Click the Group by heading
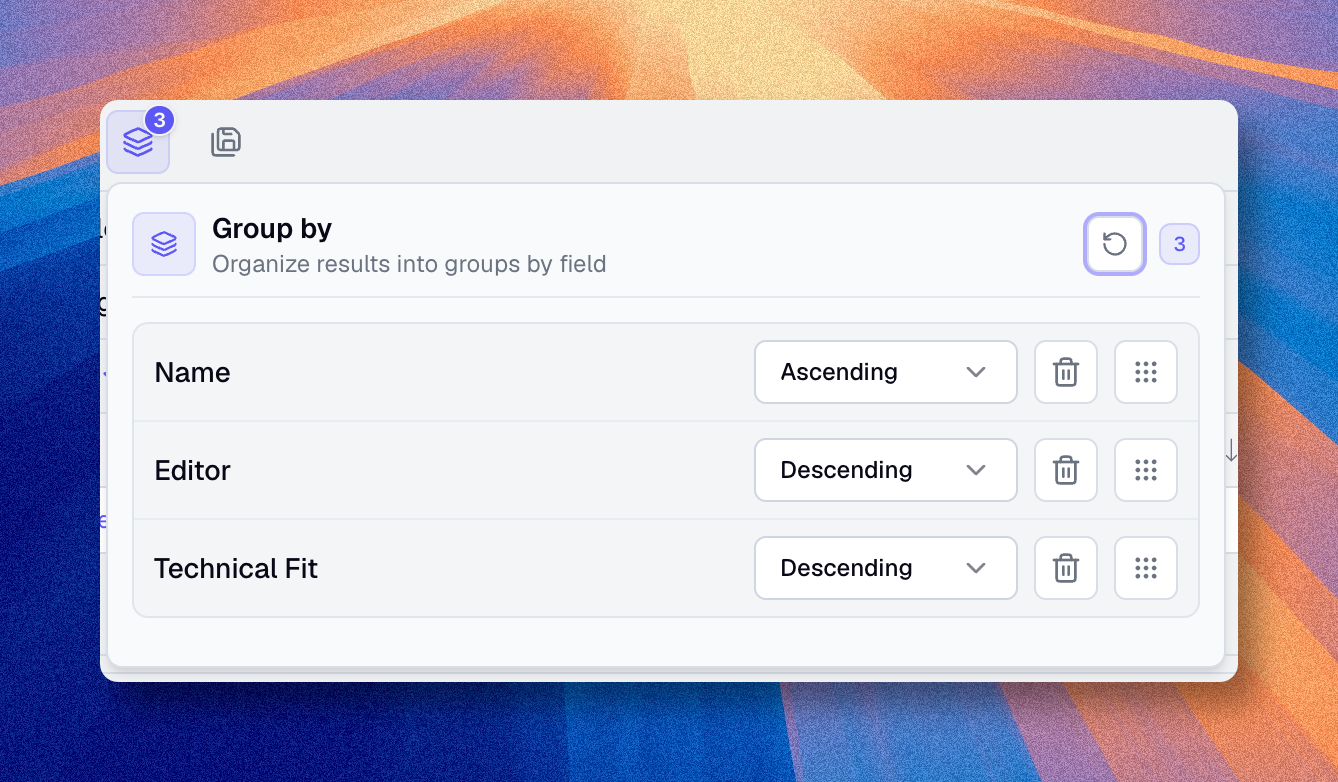1338x782 pixels. click(272, 229)
